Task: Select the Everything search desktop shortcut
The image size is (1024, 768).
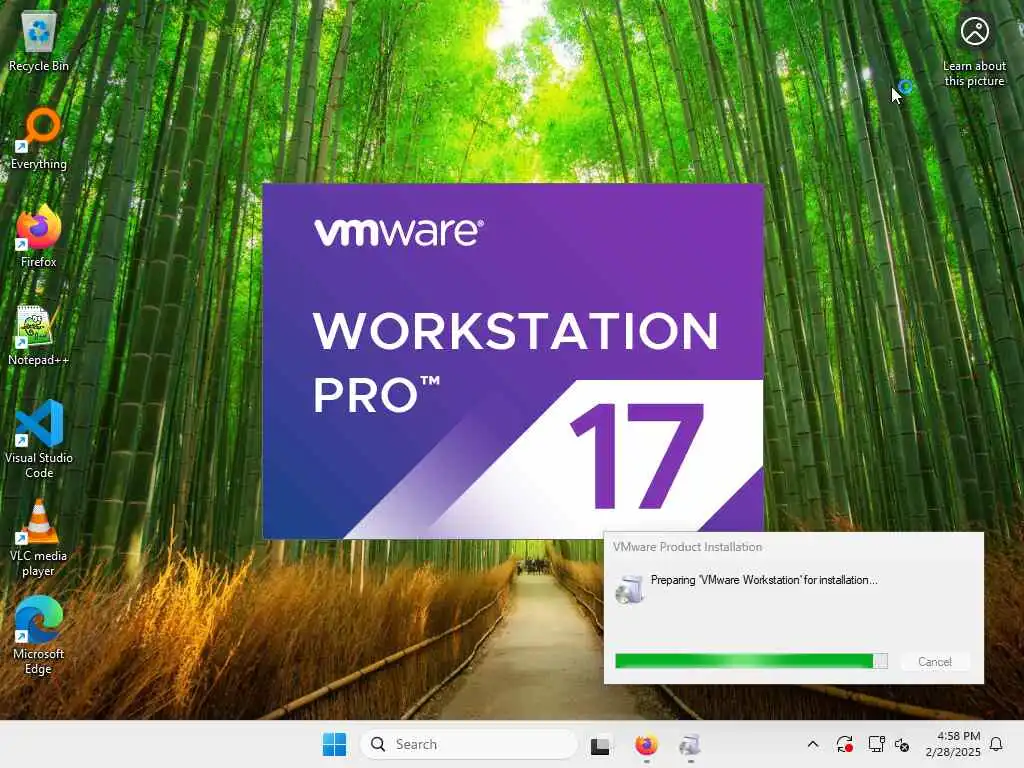Action: point(39,139)
